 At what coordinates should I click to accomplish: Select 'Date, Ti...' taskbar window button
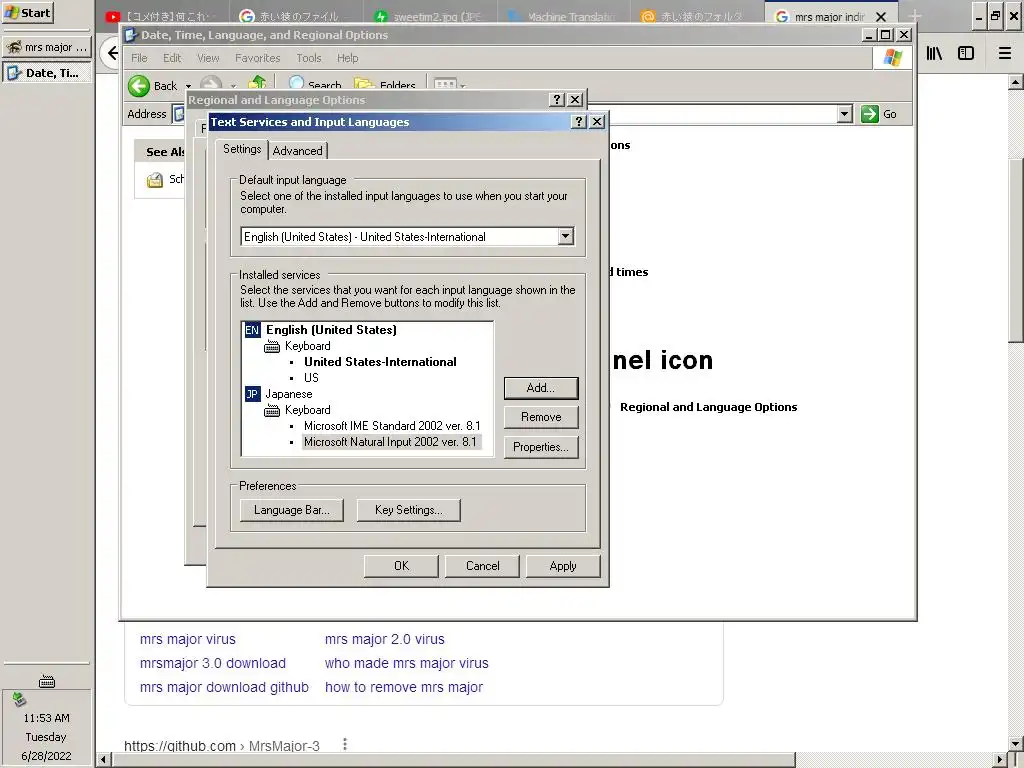(x=47, y=72)
